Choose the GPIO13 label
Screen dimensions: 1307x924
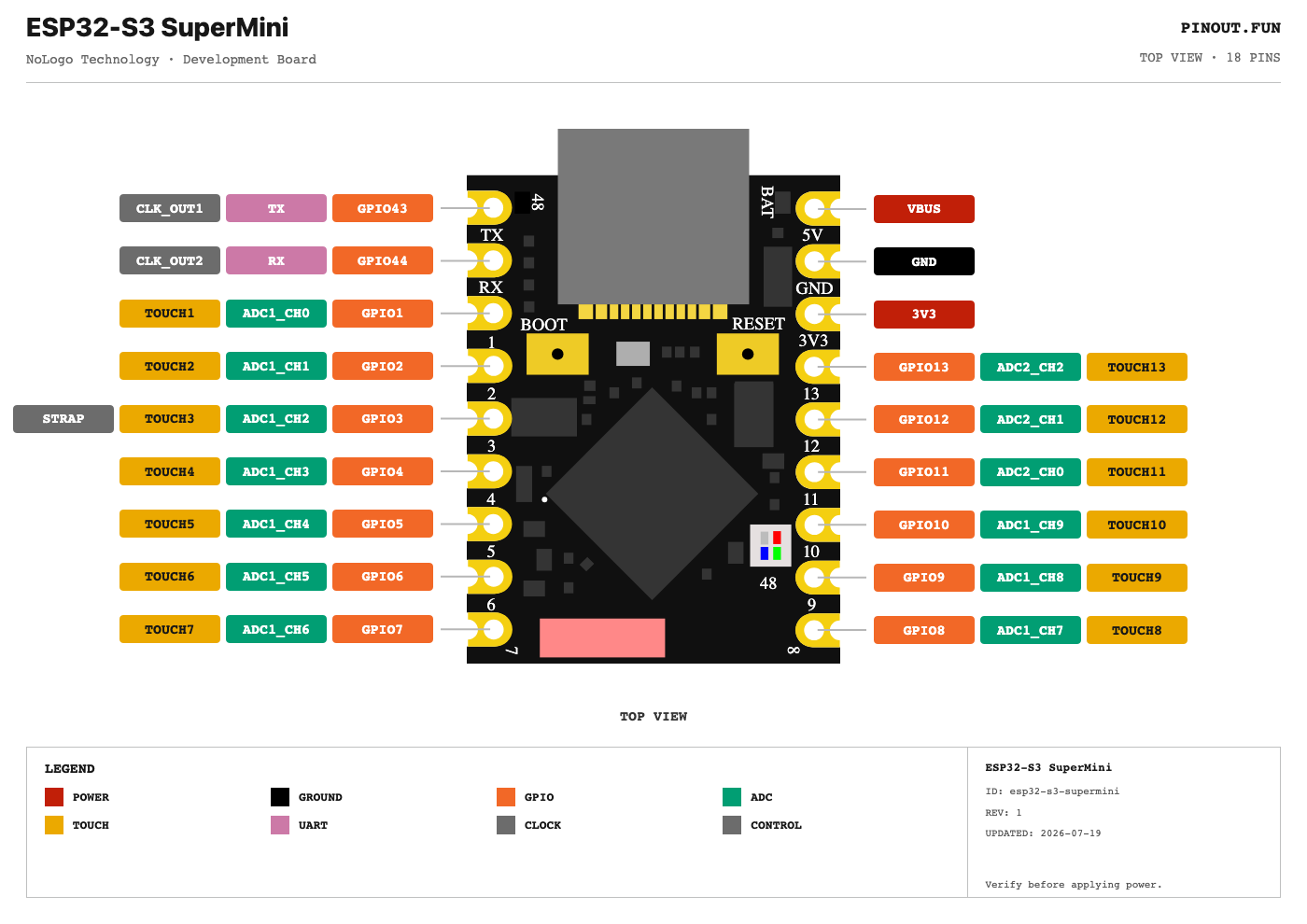coord(924,367)
